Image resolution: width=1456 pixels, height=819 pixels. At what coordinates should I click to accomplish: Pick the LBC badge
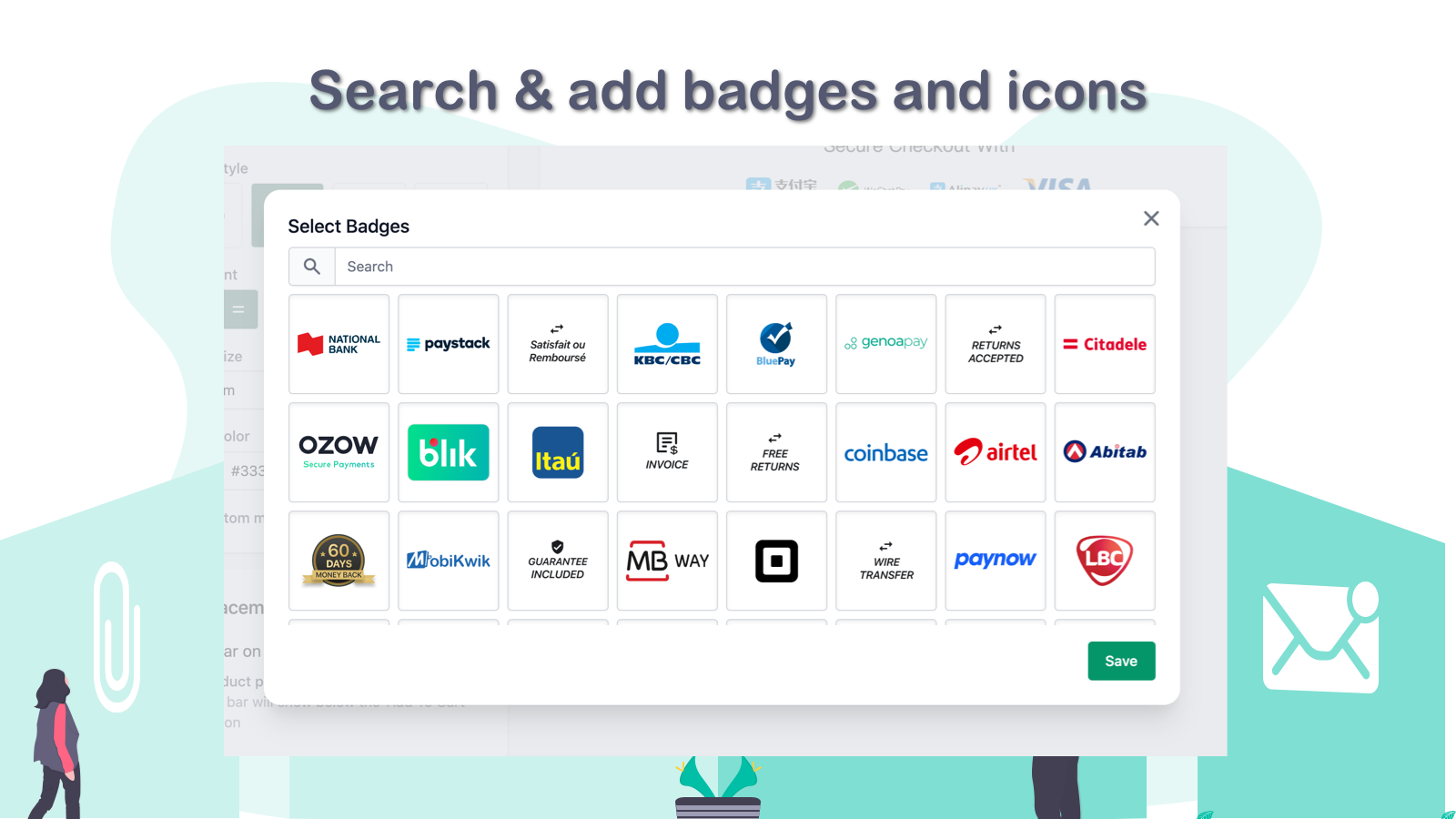(1105, 561)
